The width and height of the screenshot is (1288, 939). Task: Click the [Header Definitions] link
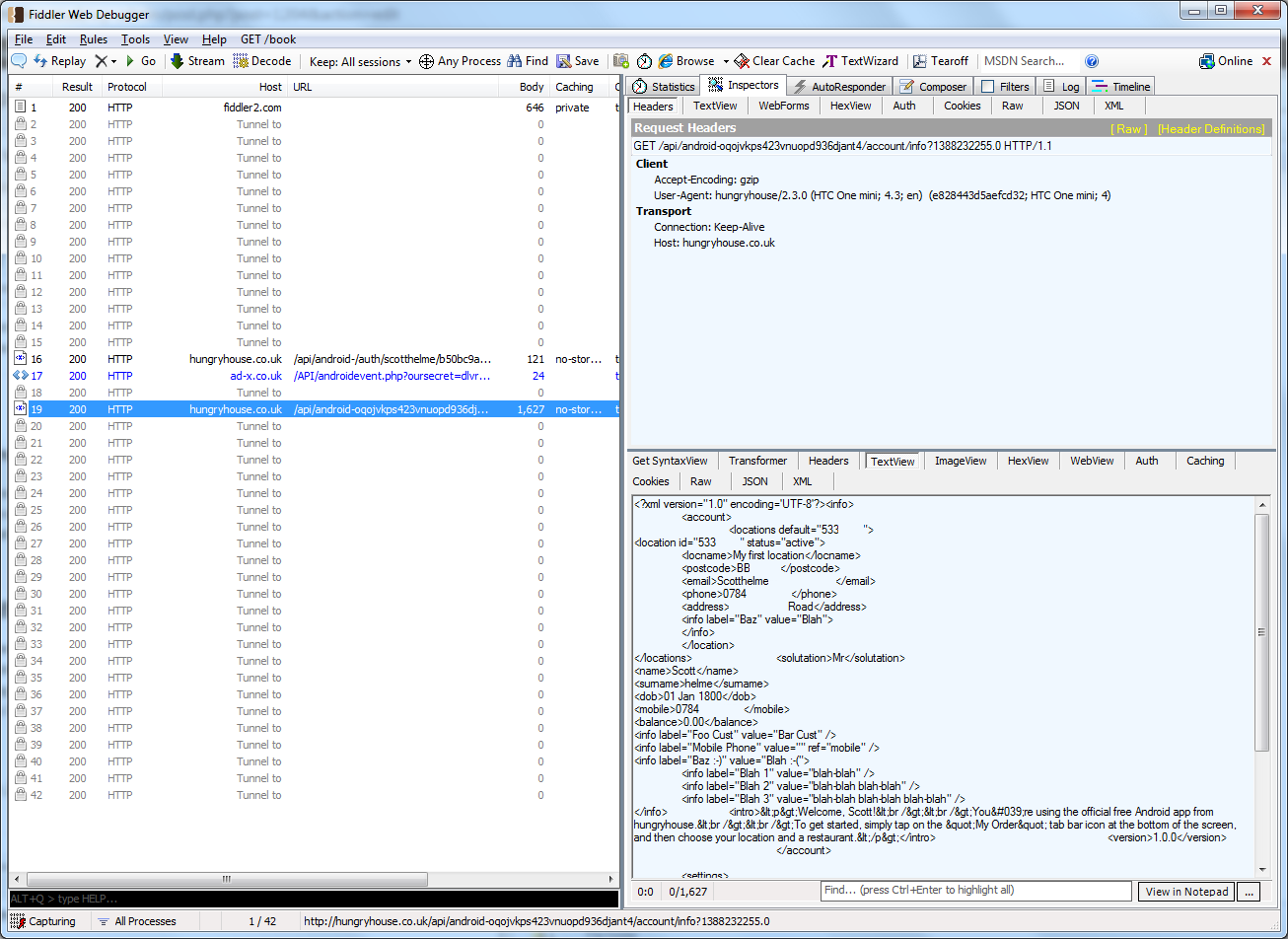[x=1211, y=129]
